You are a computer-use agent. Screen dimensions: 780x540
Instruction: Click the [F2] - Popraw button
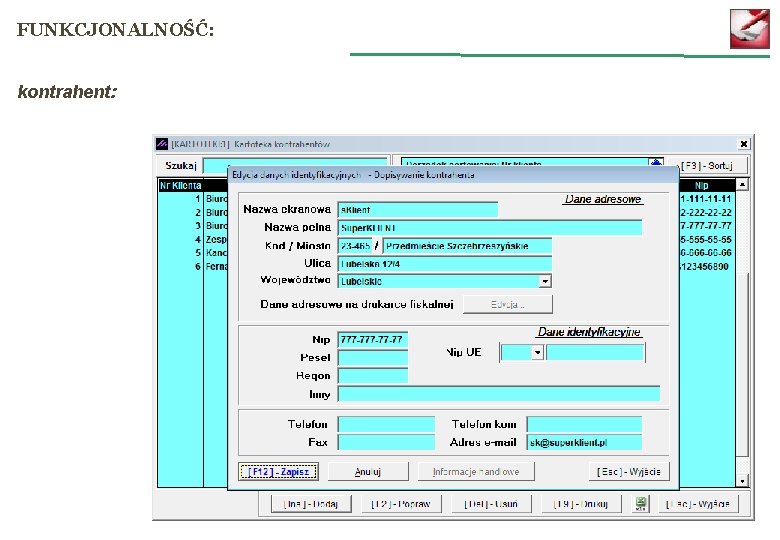[400, 504]
